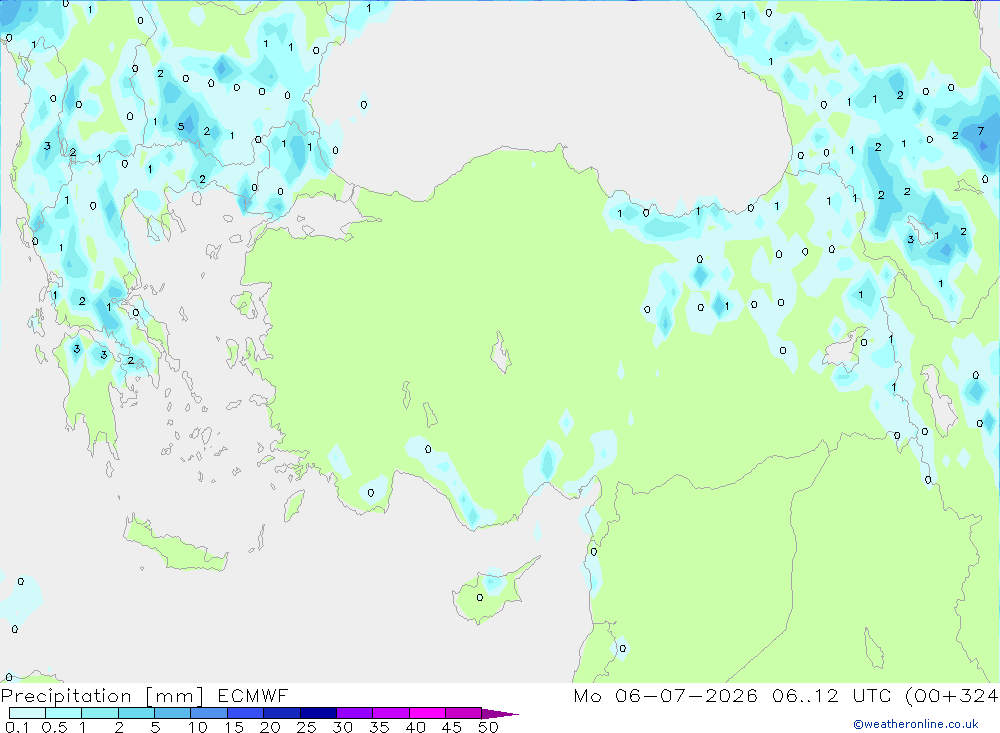Click the '10' legend scale label

tap(198, 727)
